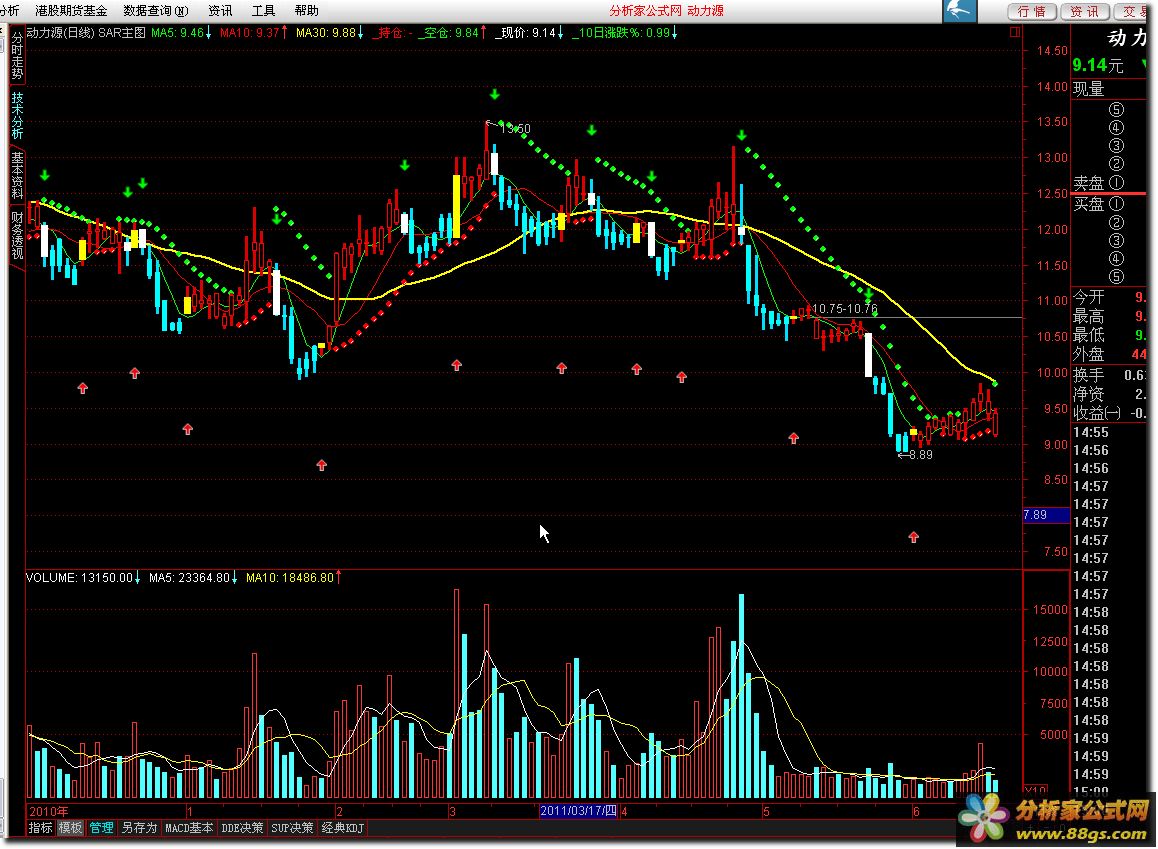Click the 今开 open price row
The height and width of the screenshot is (849, 1158).
(x=1110, y=297)
